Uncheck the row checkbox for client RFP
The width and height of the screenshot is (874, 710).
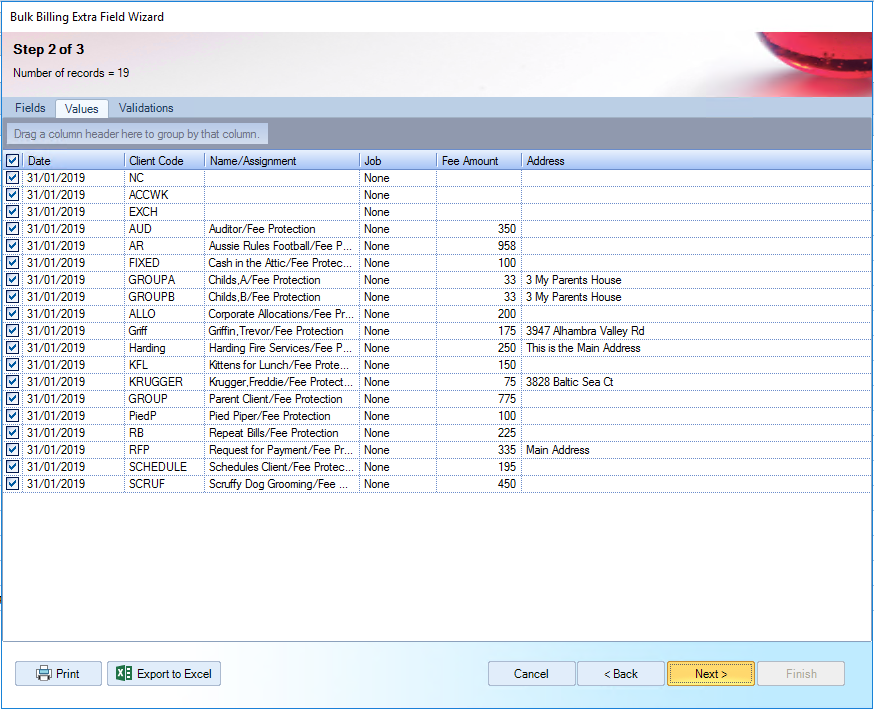click(12, 450)
